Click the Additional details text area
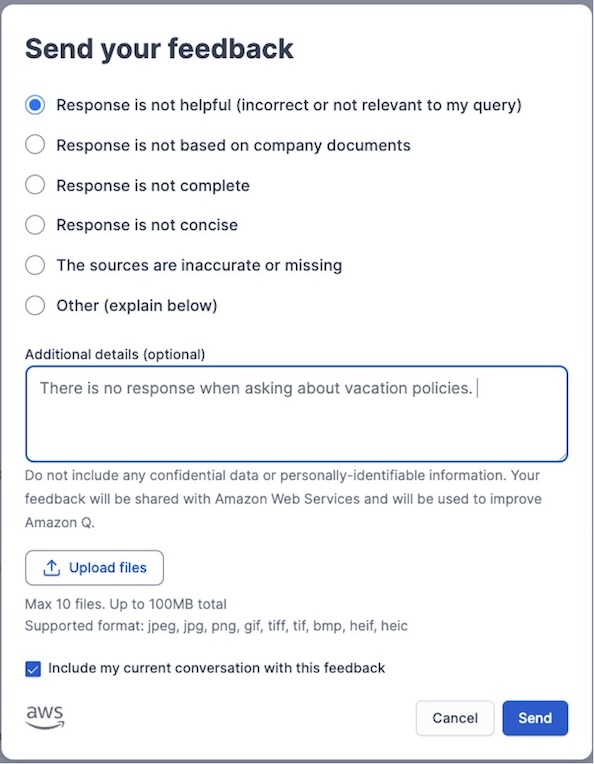The image size is (594, 764). (296, 414)
